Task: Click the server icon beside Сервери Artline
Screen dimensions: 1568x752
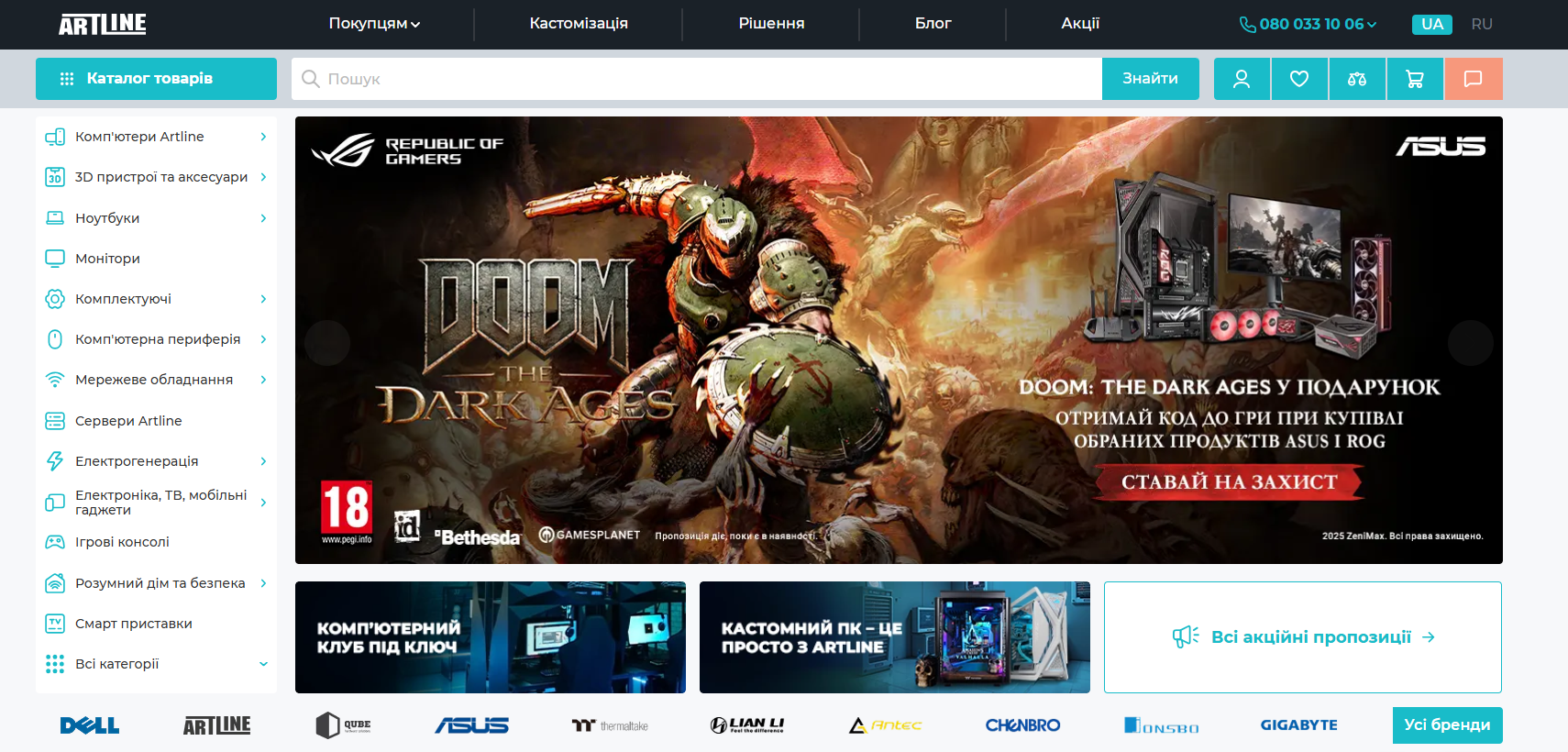Action: coord(55,421)
